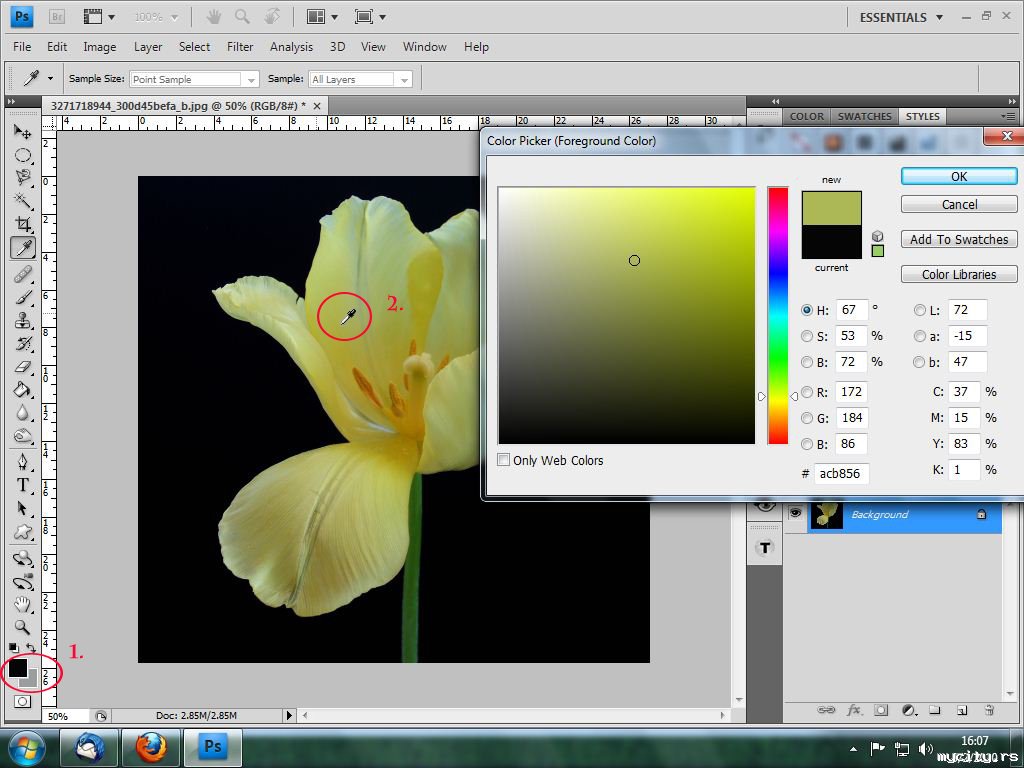The width and height of the screenshot is (1024, 768).
Task: Select the Move tool
Action: 23,131
